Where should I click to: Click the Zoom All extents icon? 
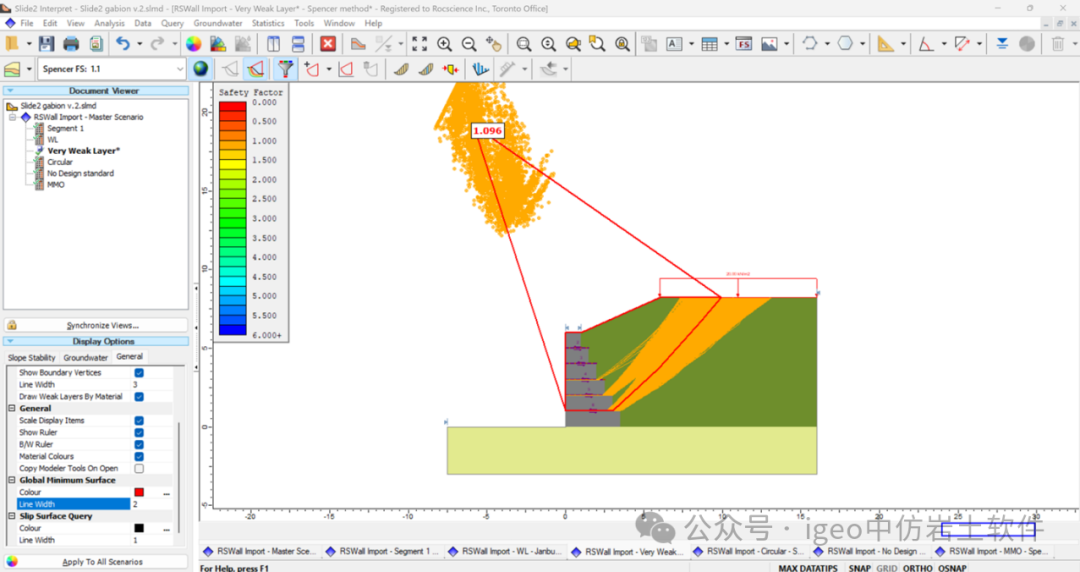[x=419, y=44]
